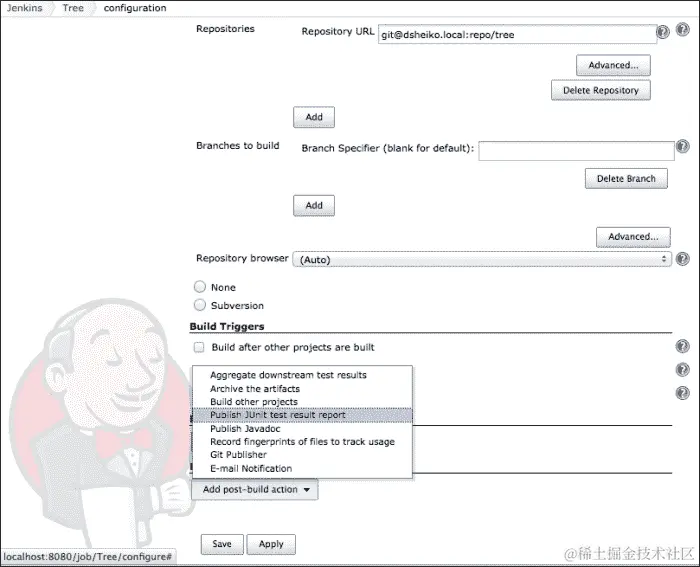Choose Publish Javadoc option
The height and width of the screenshot is (567, 700).
(302, 429)
